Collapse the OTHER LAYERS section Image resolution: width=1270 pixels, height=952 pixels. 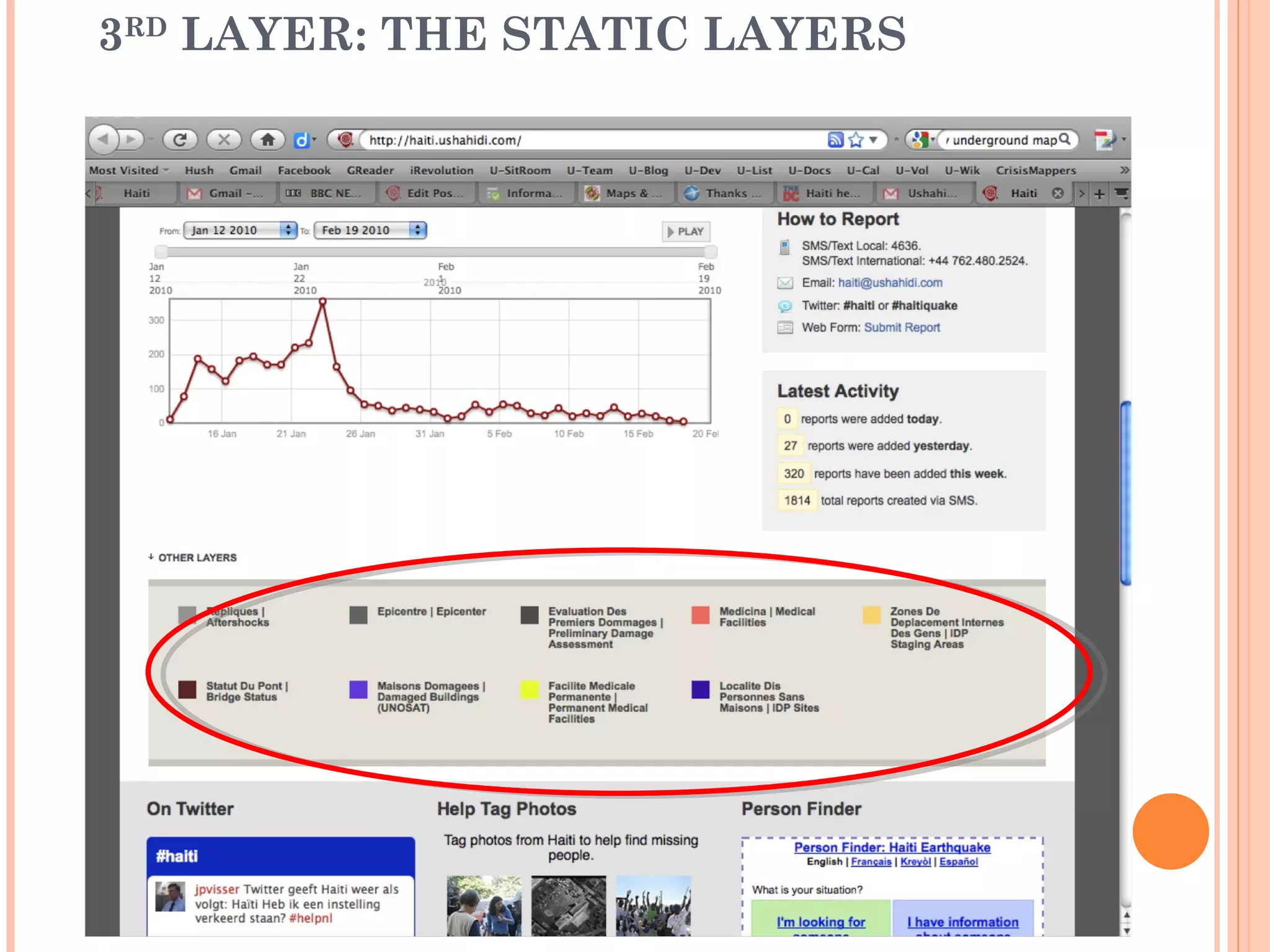tap(192, 557)
